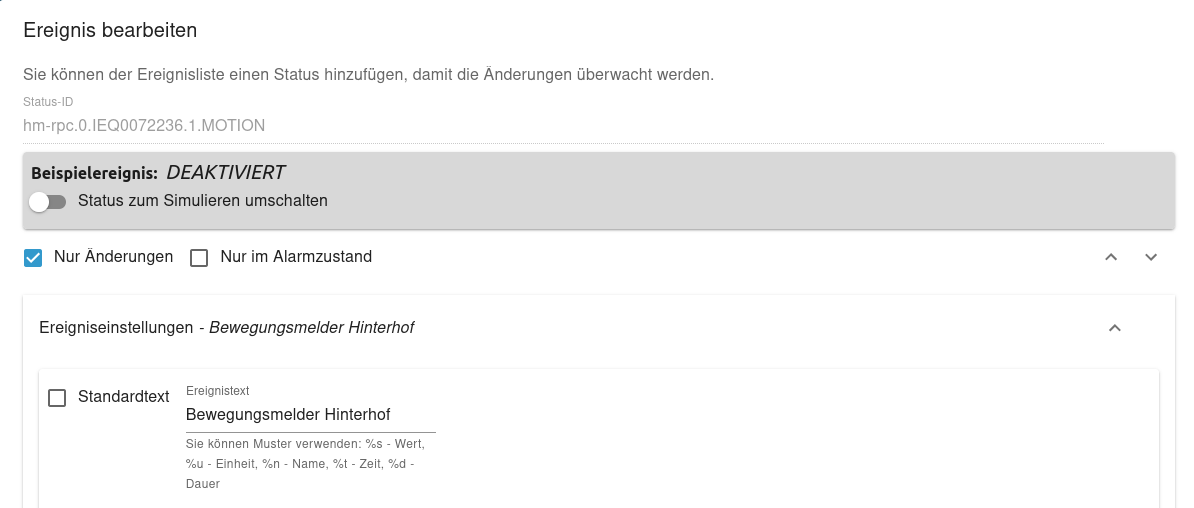Screen dimensions: 1194x508
Task: Enable the 'Nur im Alarmzustand' checkbox
Action: pos(199,258)
